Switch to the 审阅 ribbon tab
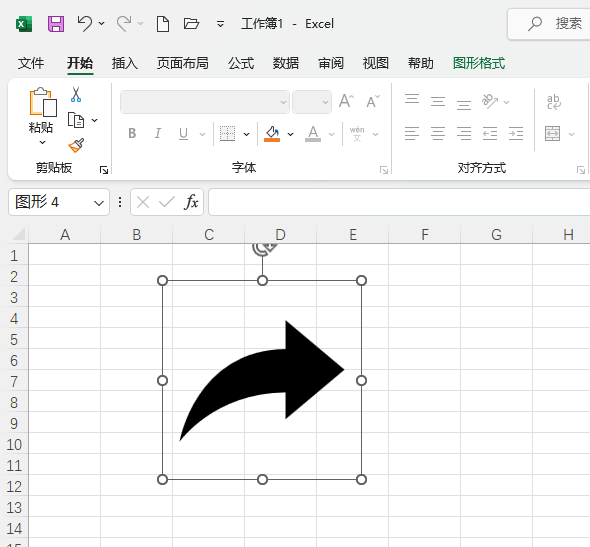Viewport: 590px width, 547px height. (x=331, y=63)
